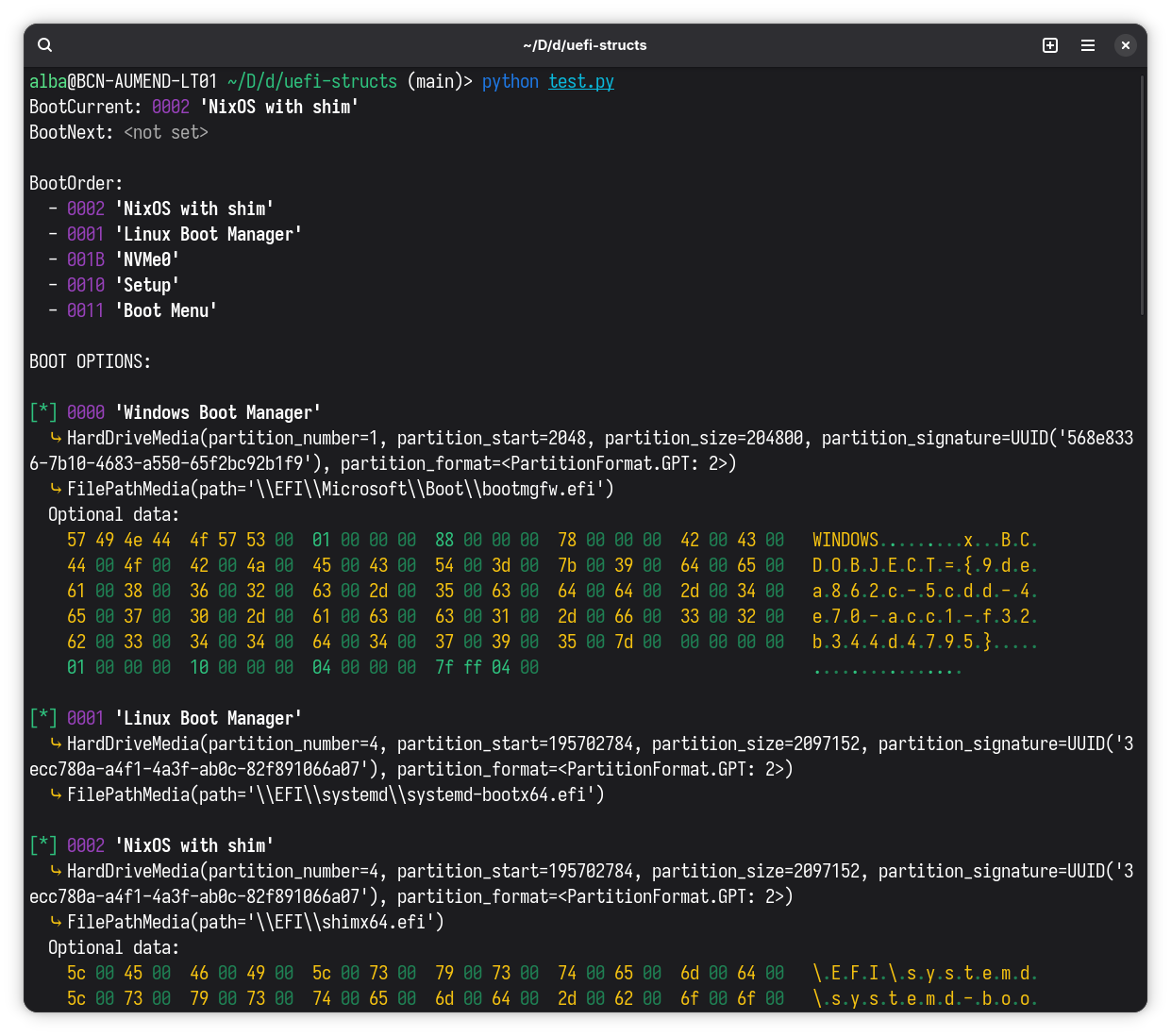Image resolution: width=1171 pixels, height=1036 pixels.
Task: Click the BootCurrent value 0002
Action: 171,107
